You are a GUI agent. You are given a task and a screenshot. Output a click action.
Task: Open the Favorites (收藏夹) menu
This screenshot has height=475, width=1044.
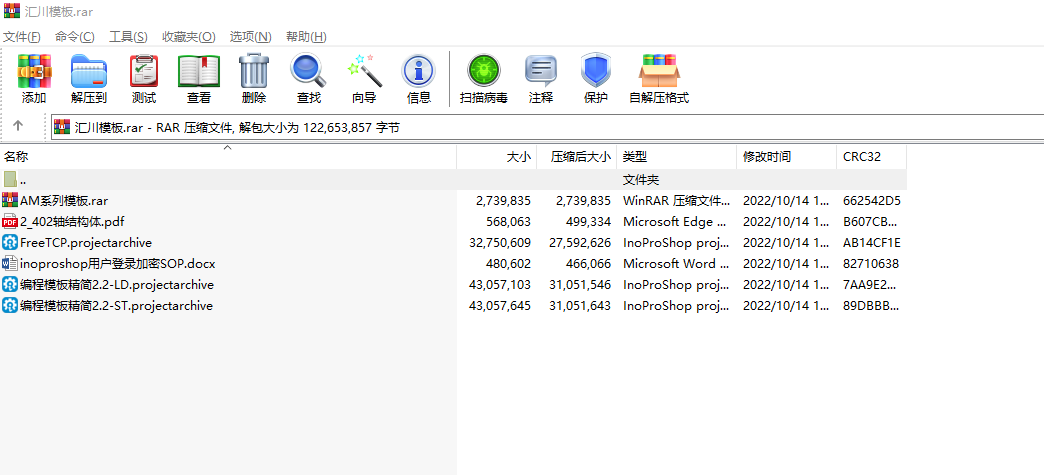click(188, 37)
